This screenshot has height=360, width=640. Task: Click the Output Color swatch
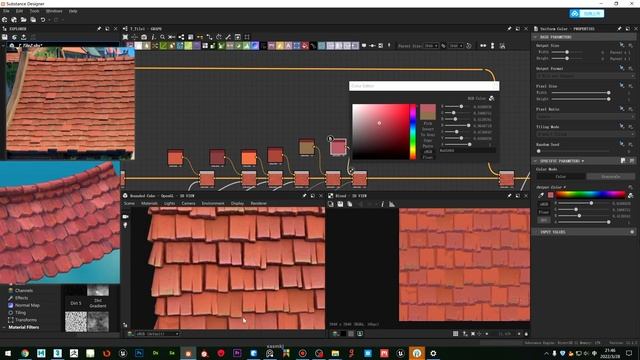[x=551, y=195]
